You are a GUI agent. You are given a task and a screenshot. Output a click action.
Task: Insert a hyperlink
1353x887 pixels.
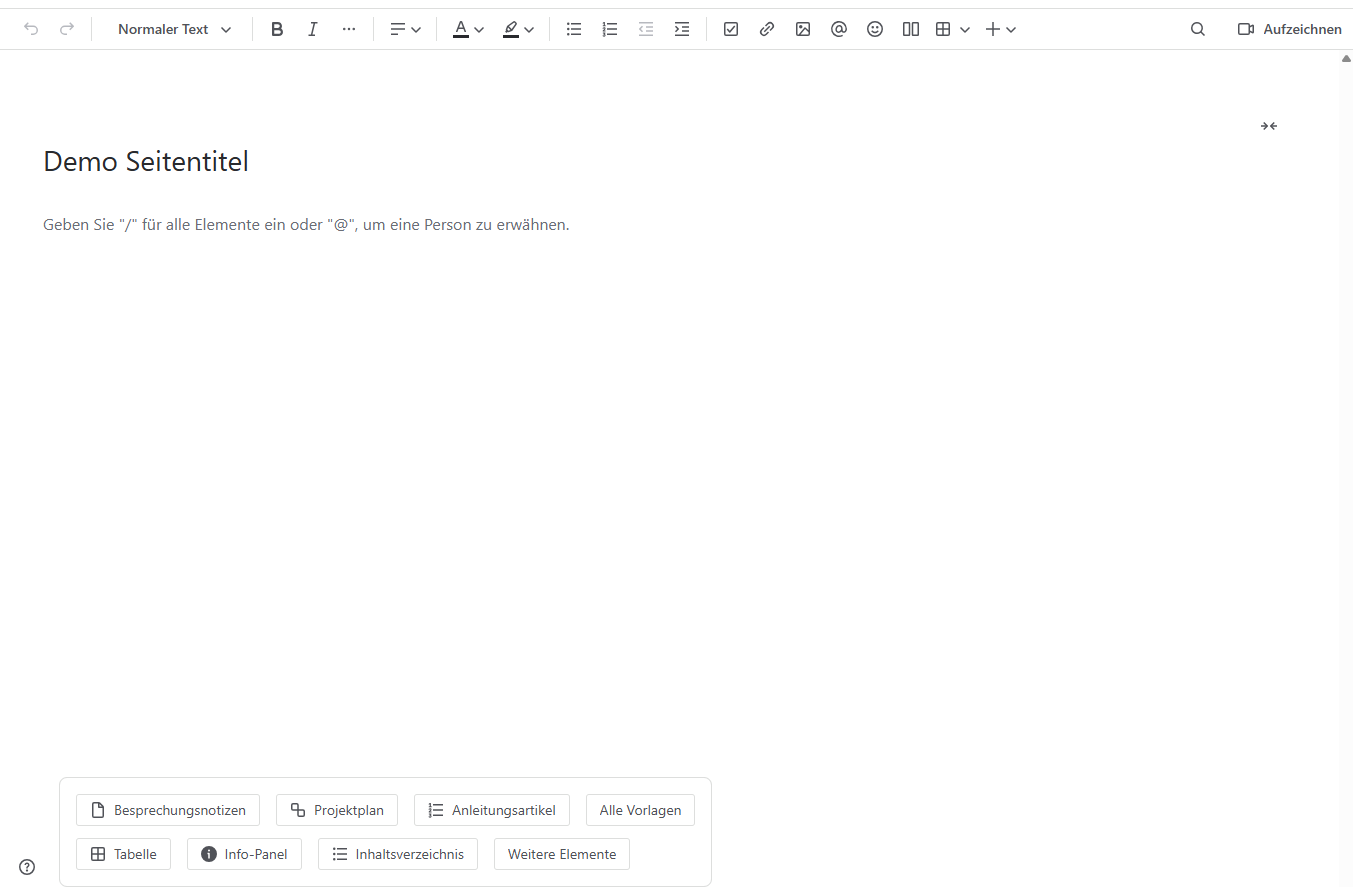tap(767, 29)
